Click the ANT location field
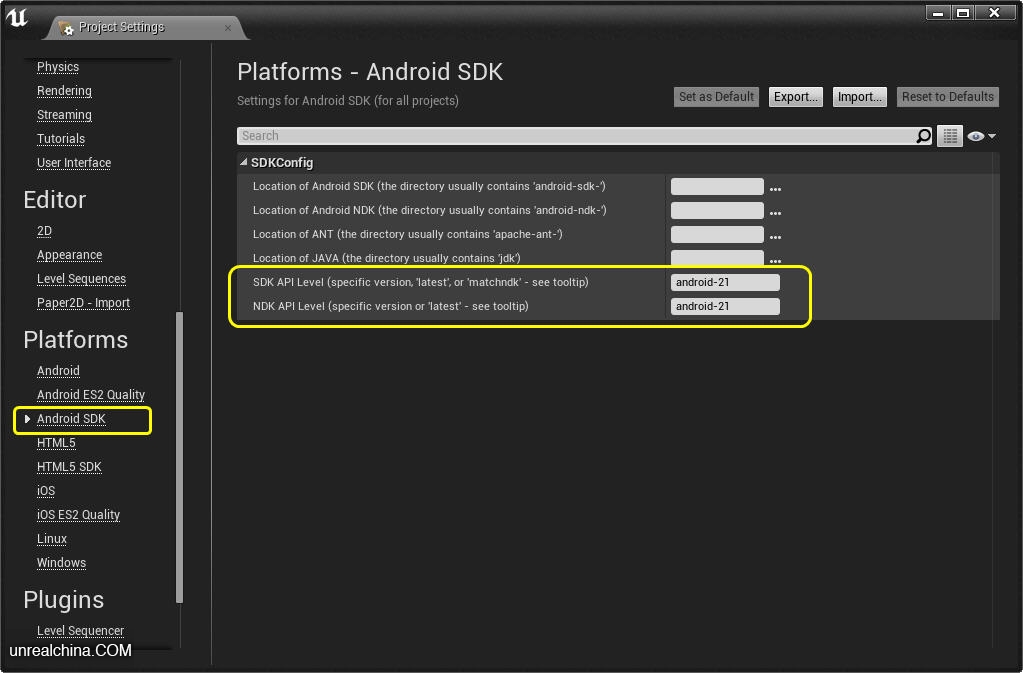 (x=717, y=235)
